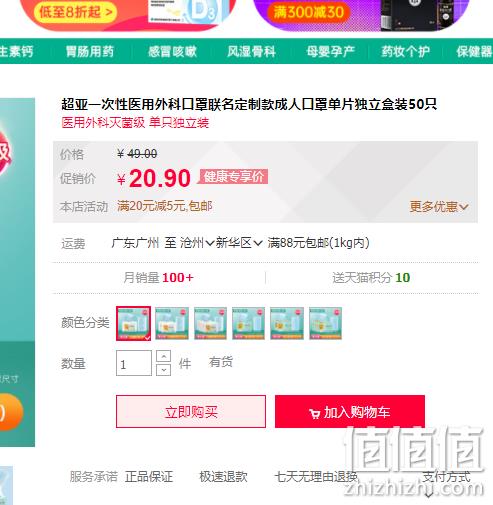The width and height of the screenshot is (493, 505).
Task: Choose the fifth 颜色分类 variant thumbnail
Action: coord(287,323)
